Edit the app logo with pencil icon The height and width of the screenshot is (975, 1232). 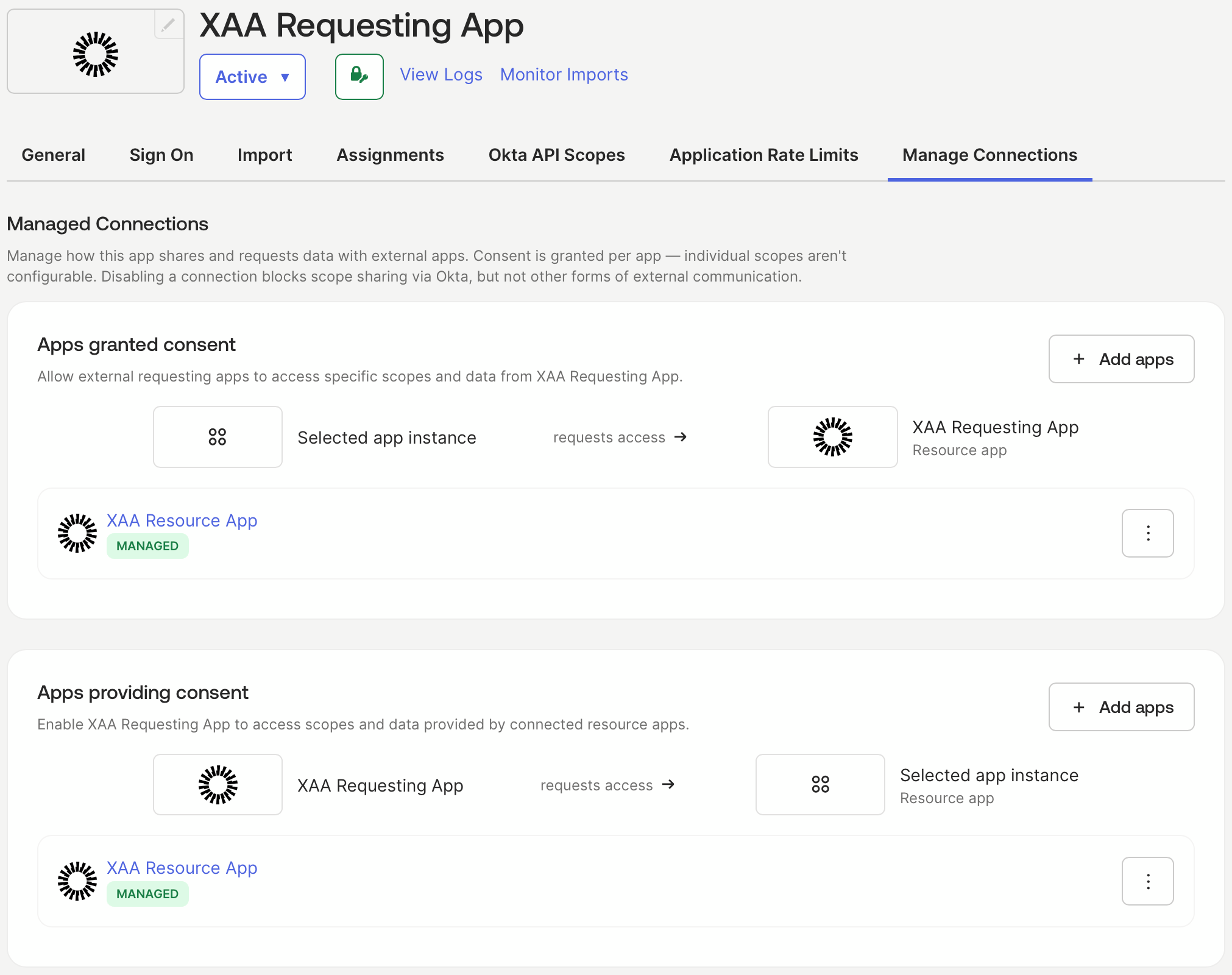tap(169, 25)
